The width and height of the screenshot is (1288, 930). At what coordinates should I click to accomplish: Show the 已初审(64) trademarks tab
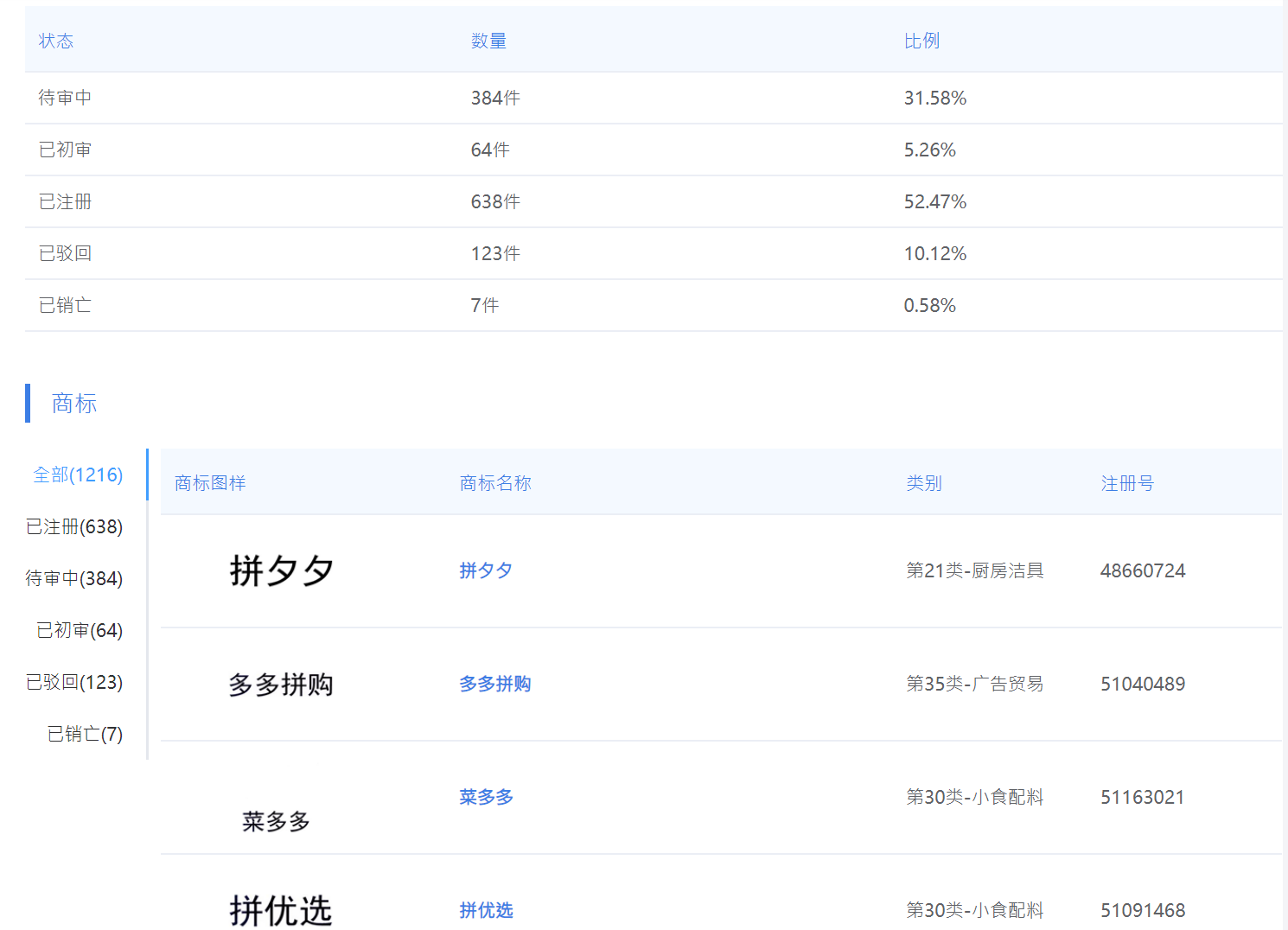pos(80,630)
